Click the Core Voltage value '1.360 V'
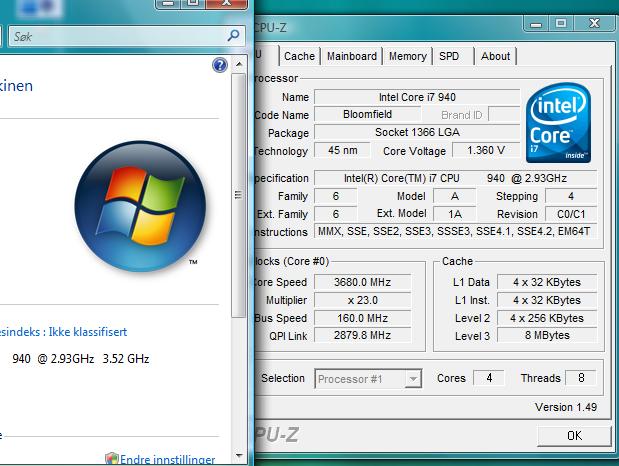Screen dimensions: 619x466 tap(486, 150)
